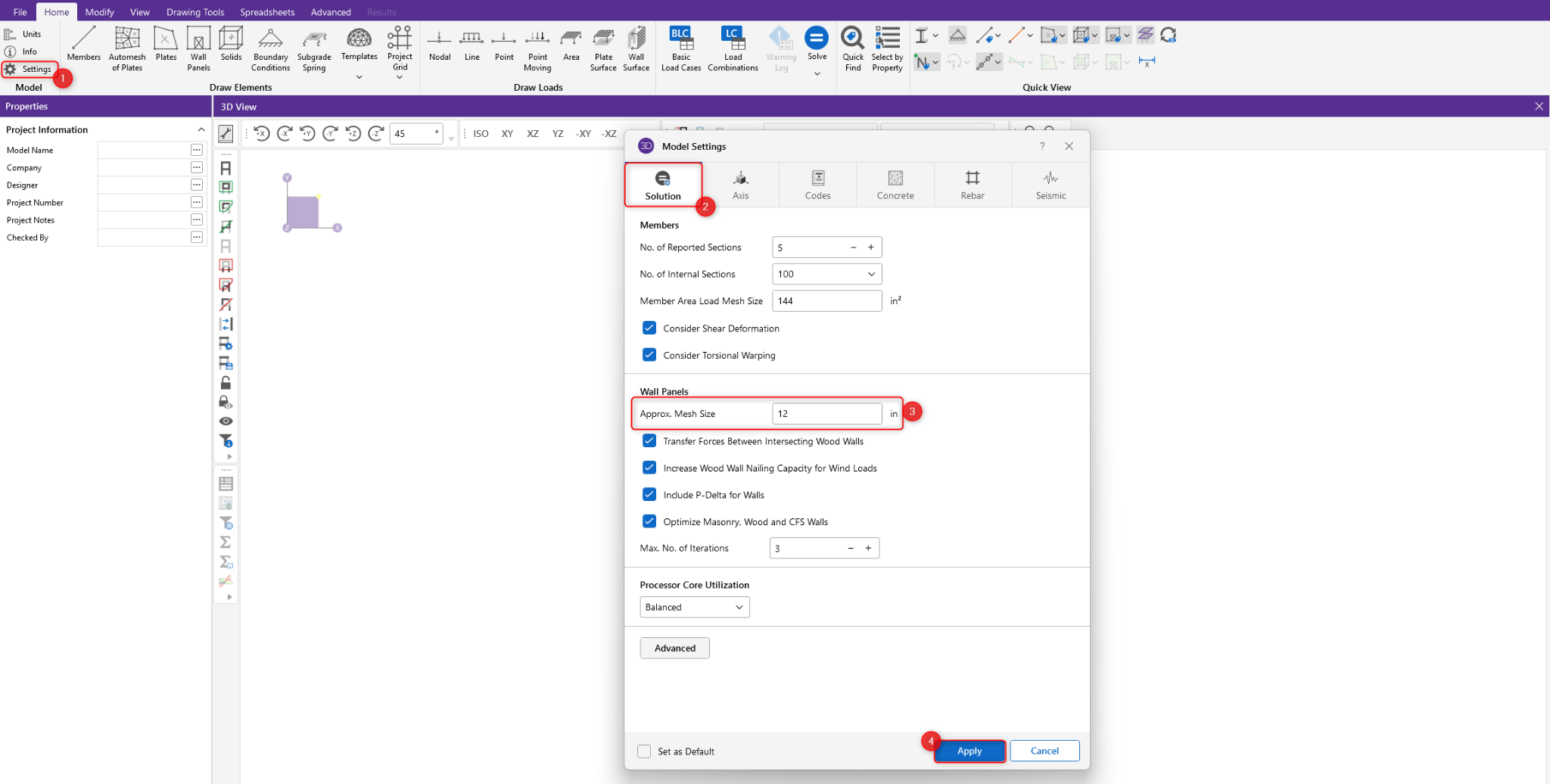
Task: Toggle the eye visibility icon in 3D View toolbar
Action: (226, 421)
